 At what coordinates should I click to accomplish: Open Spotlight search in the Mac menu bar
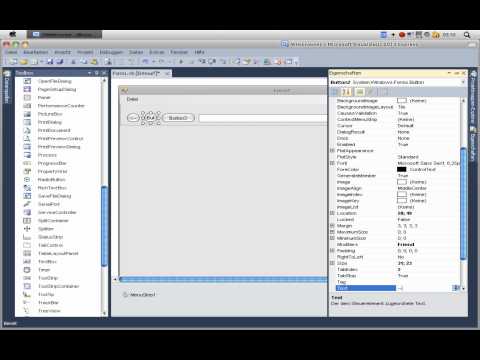tap(467, 35)
